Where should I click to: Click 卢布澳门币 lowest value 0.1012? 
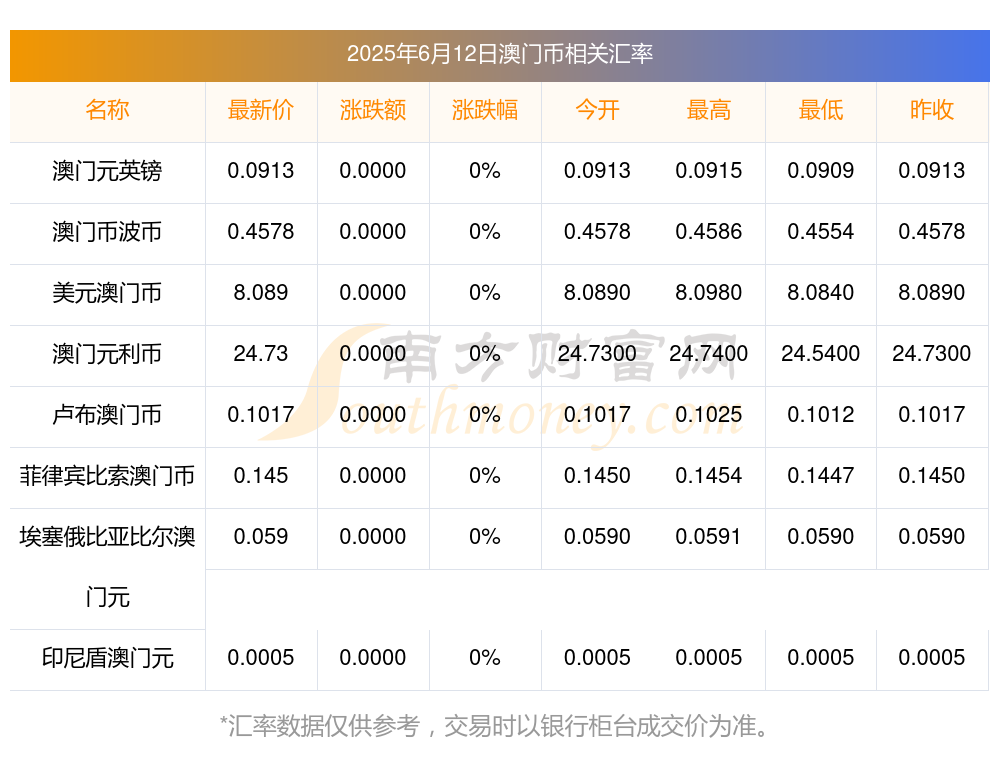pos(821,415)
